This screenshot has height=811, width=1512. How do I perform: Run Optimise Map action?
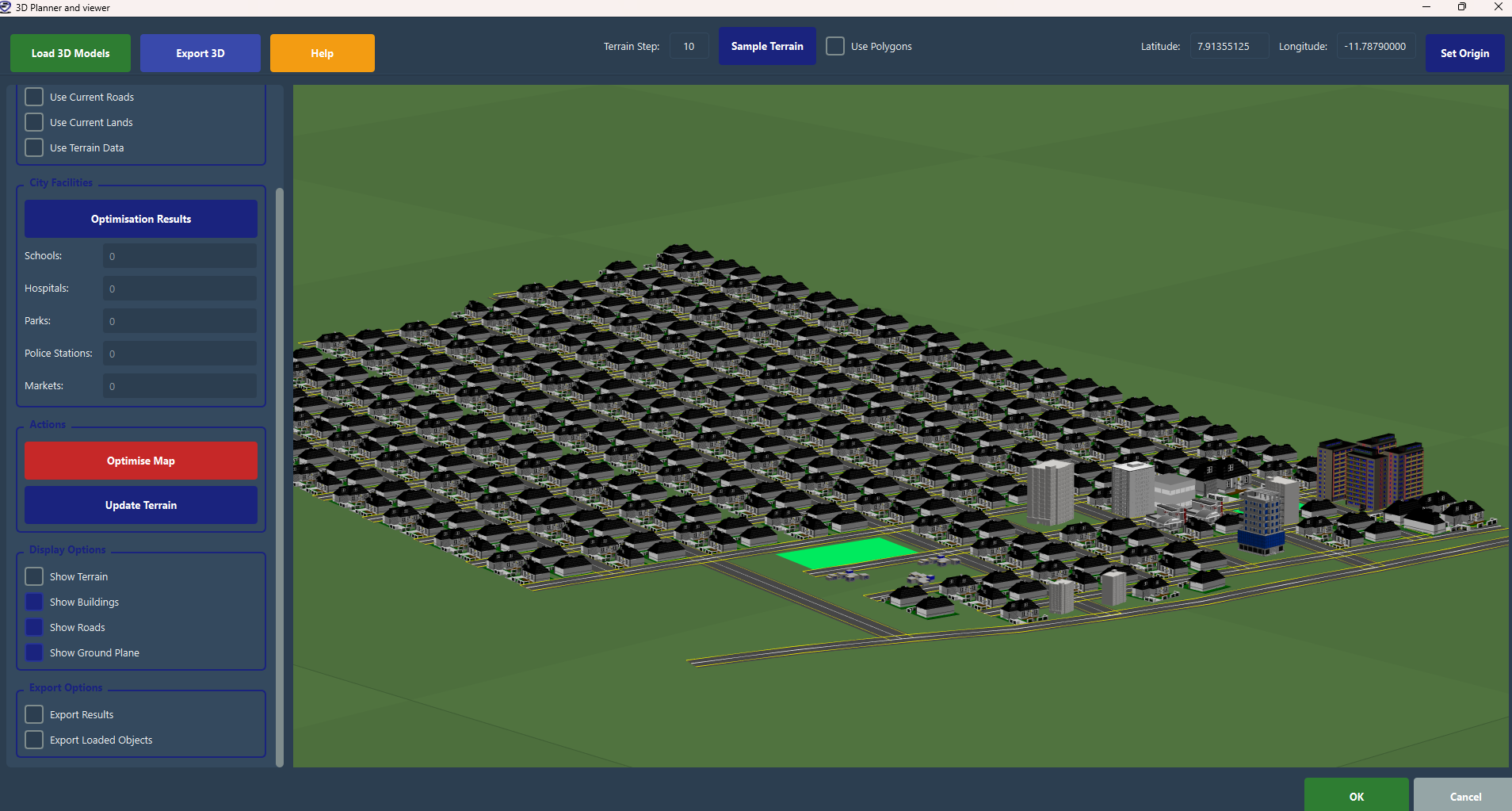[141, 461]
